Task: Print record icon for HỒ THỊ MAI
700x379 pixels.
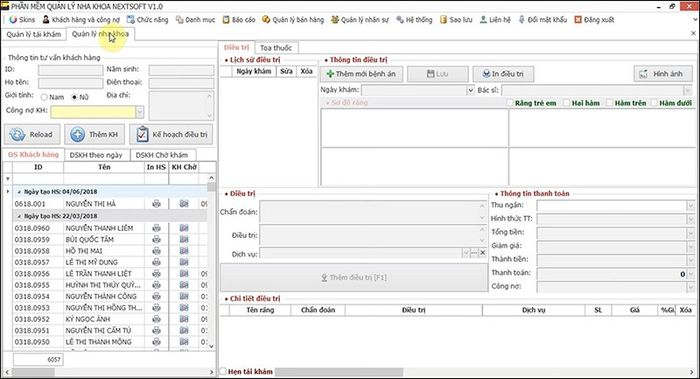Action: click(156, 251)
